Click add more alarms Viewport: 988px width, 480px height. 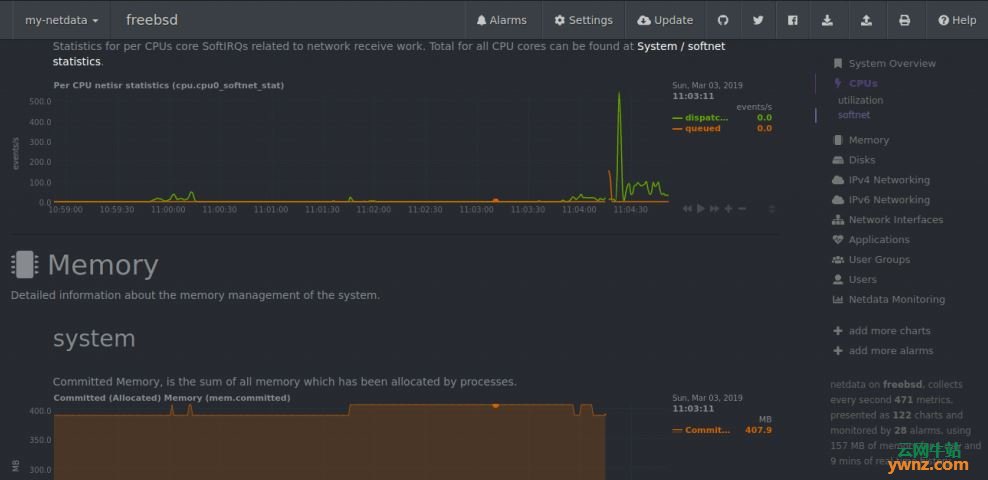(x=890, y=351)
